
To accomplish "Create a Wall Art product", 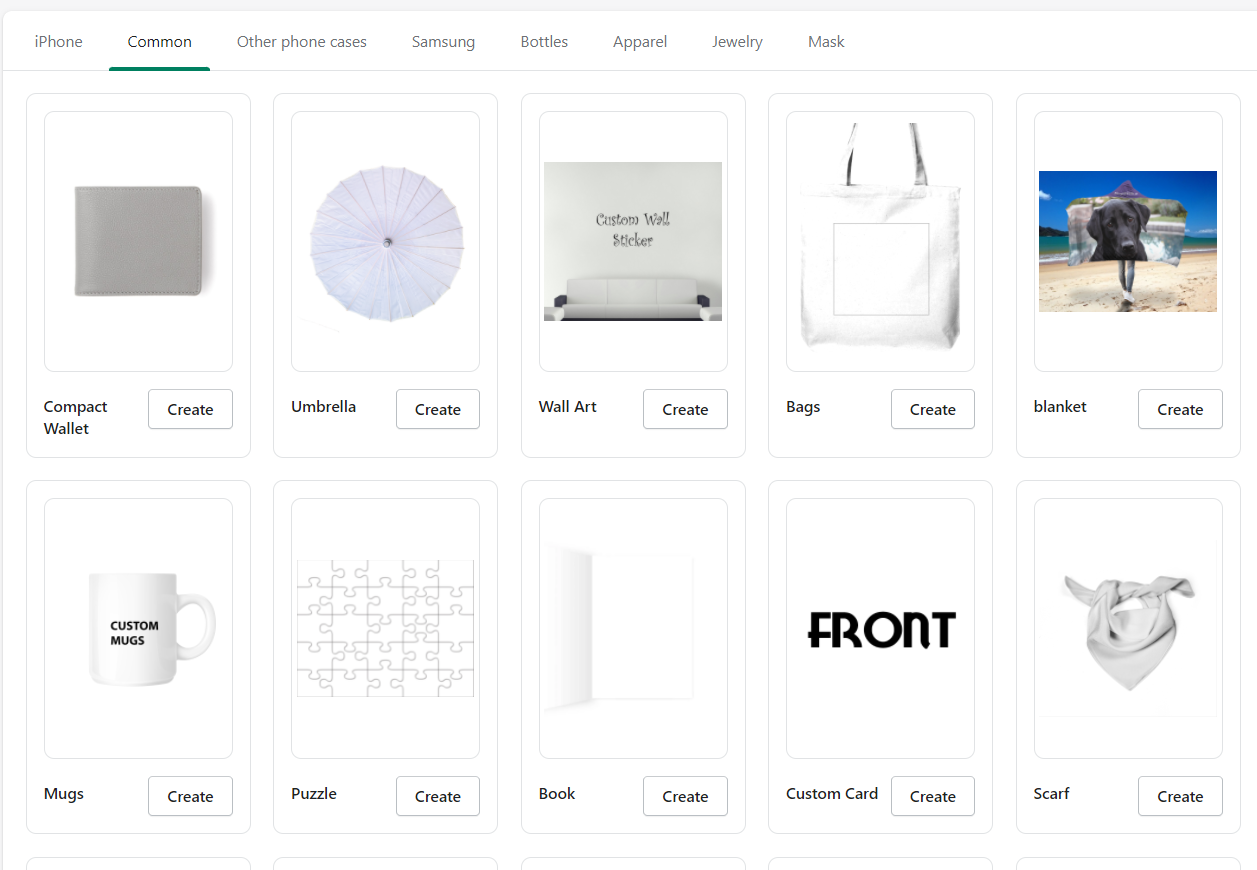I will (x=685, y=409).
